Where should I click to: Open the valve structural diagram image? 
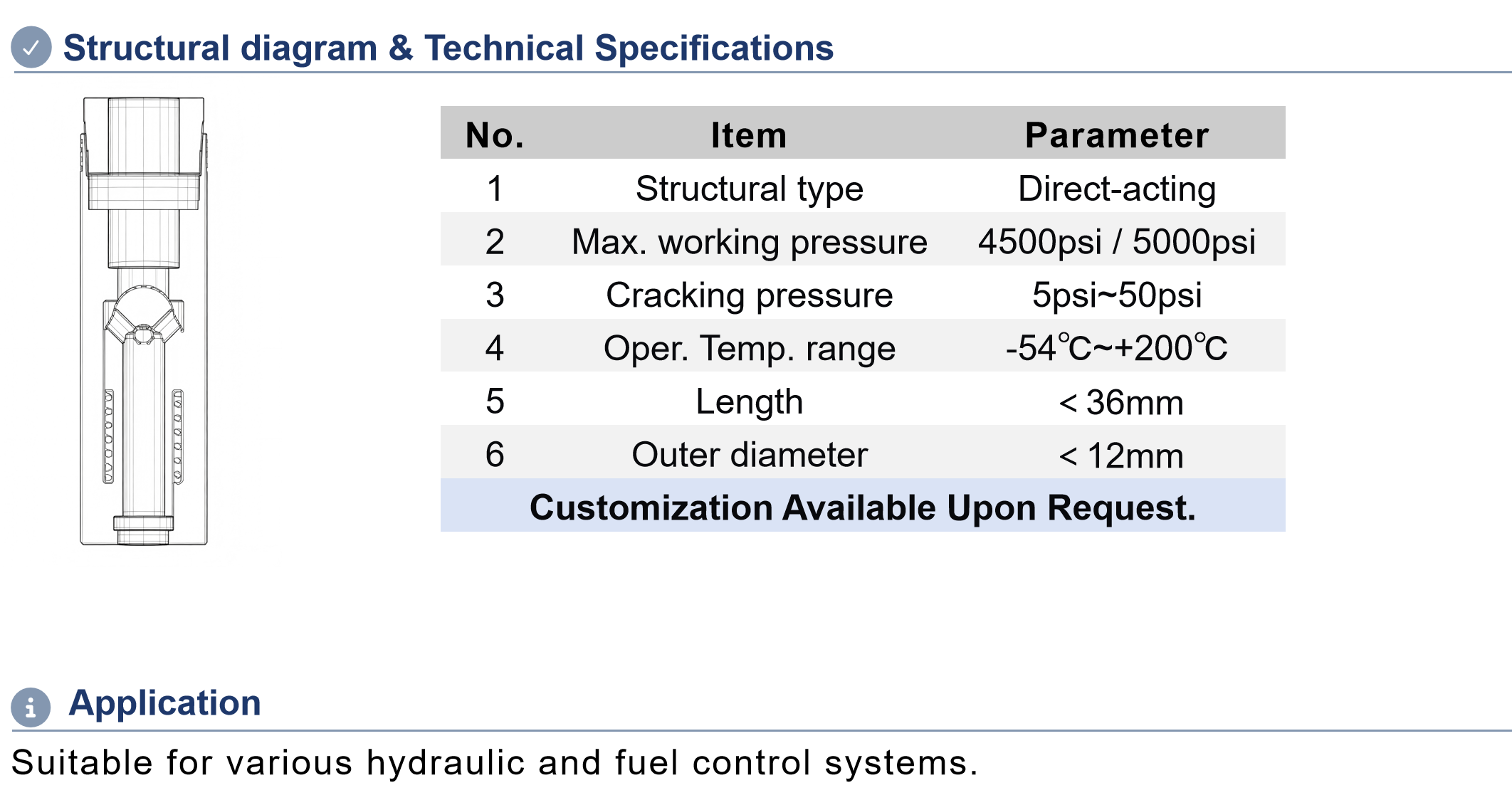(x=144, y=321)
